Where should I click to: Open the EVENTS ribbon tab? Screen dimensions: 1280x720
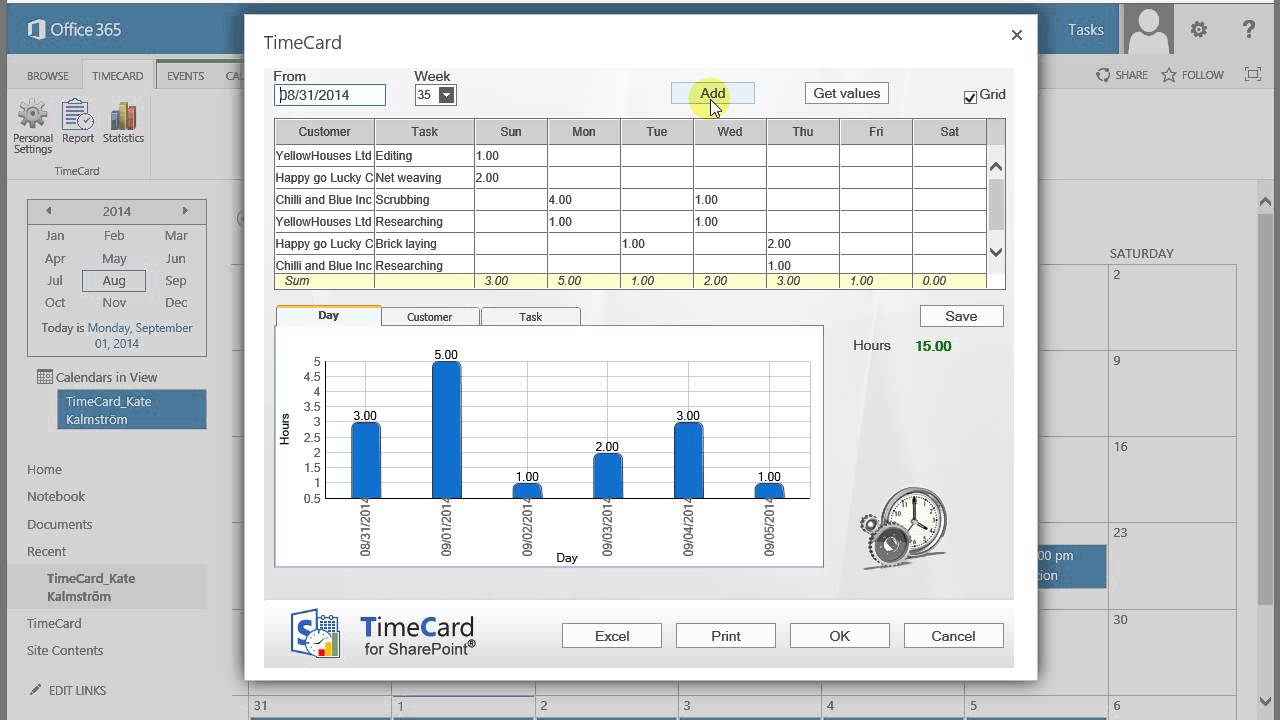[x=185, y=76]
